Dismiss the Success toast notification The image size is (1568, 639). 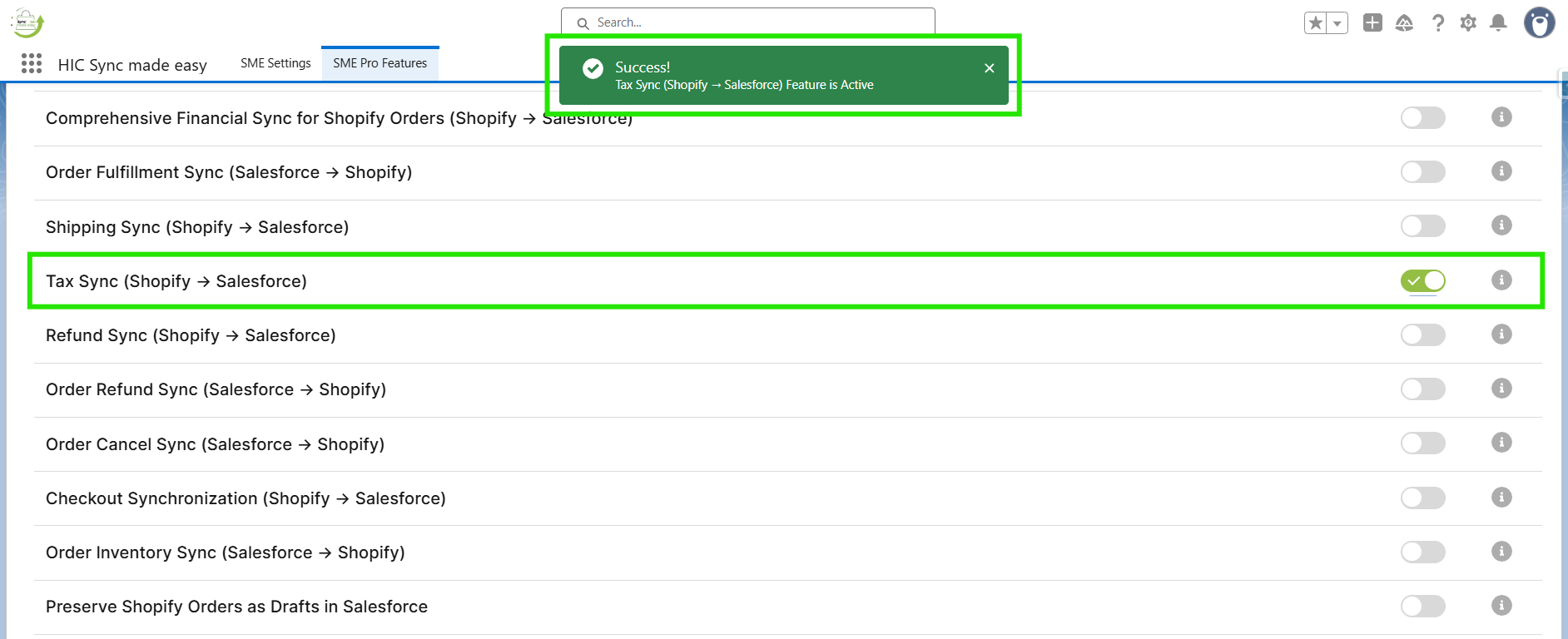tap(990, 68)
